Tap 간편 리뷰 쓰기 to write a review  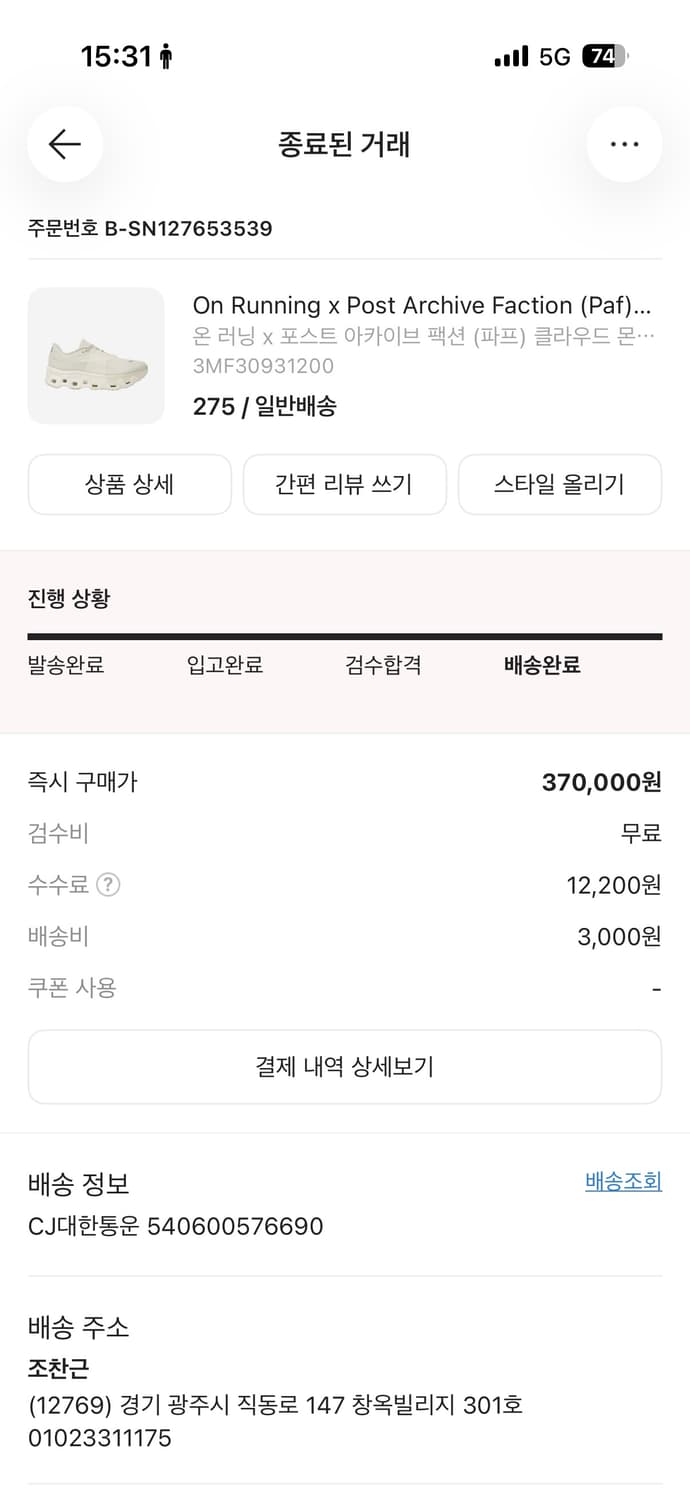coord(345,484)
